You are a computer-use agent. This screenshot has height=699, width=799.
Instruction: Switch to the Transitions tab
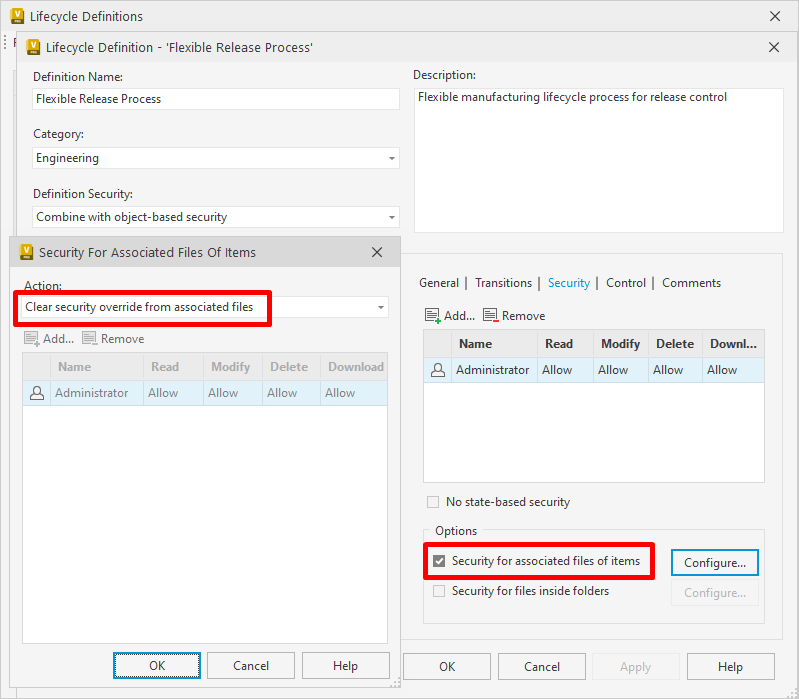coord(503,283)
